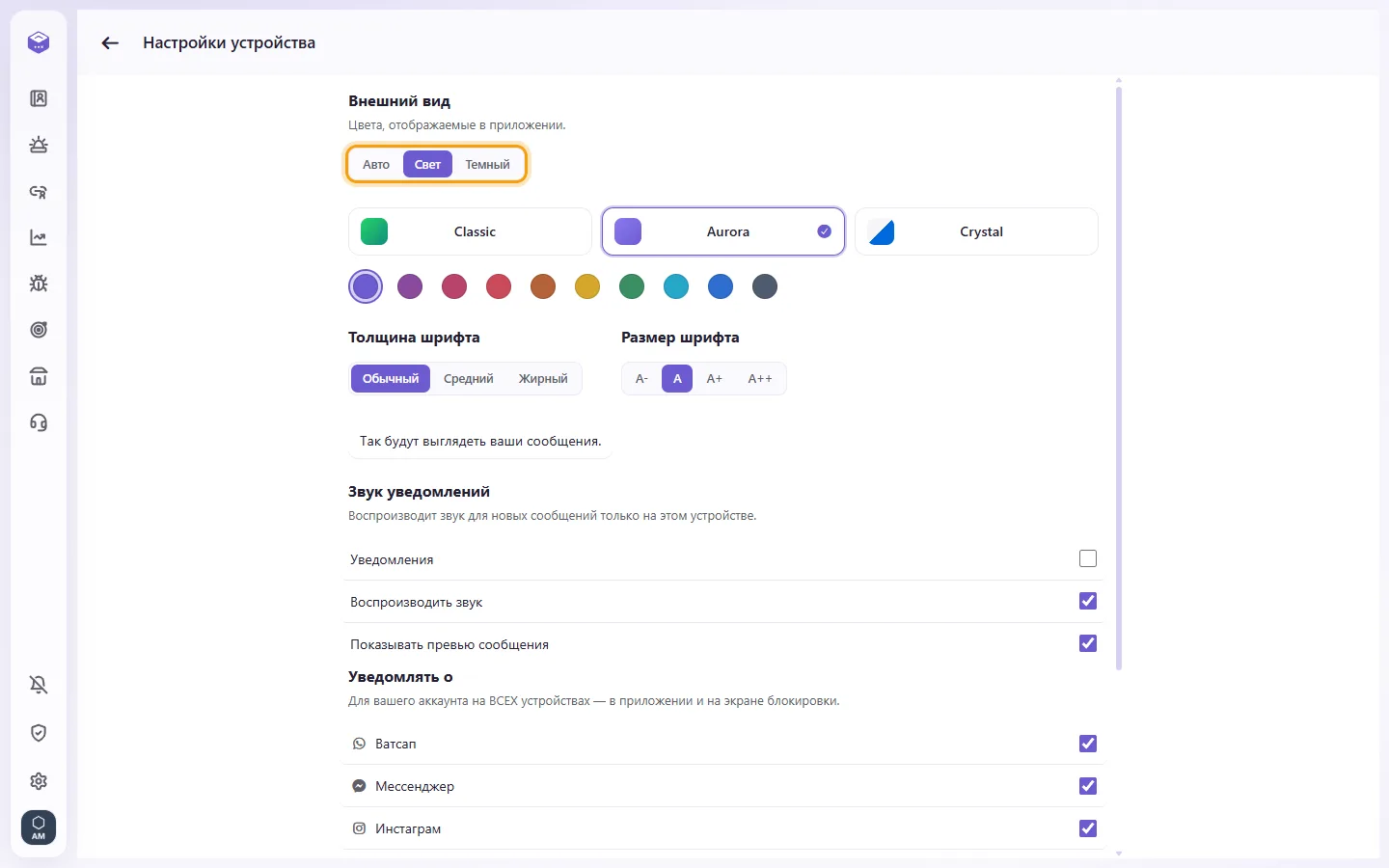
Task: Open the siren alert sidebar icon
Action: 39,145
